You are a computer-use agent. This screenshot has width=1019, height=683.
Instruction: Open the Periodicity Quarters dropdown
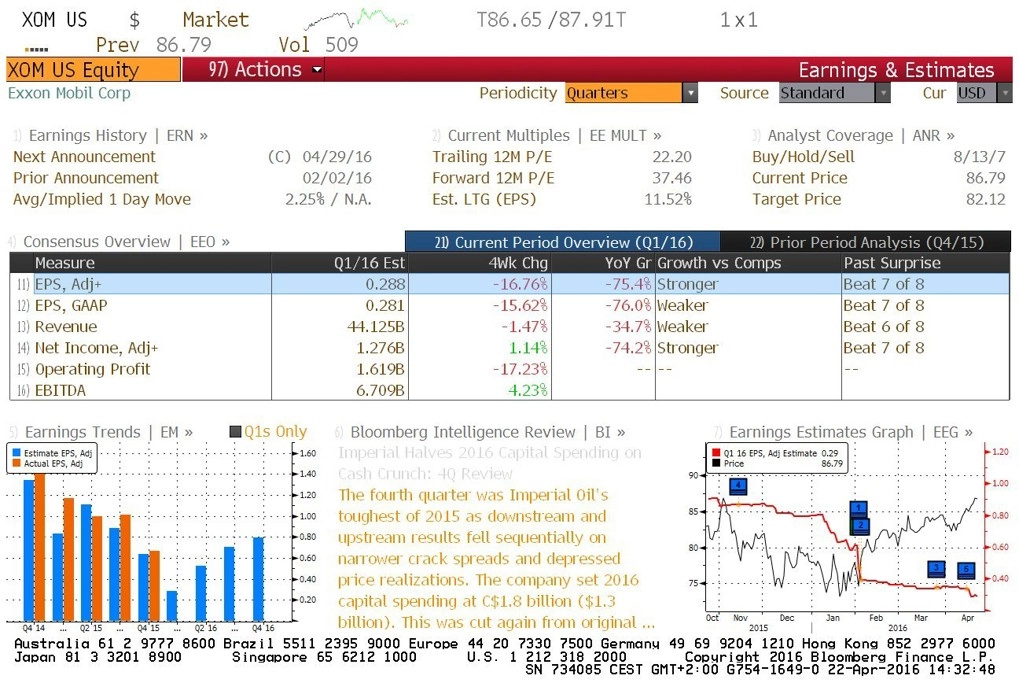631,93
